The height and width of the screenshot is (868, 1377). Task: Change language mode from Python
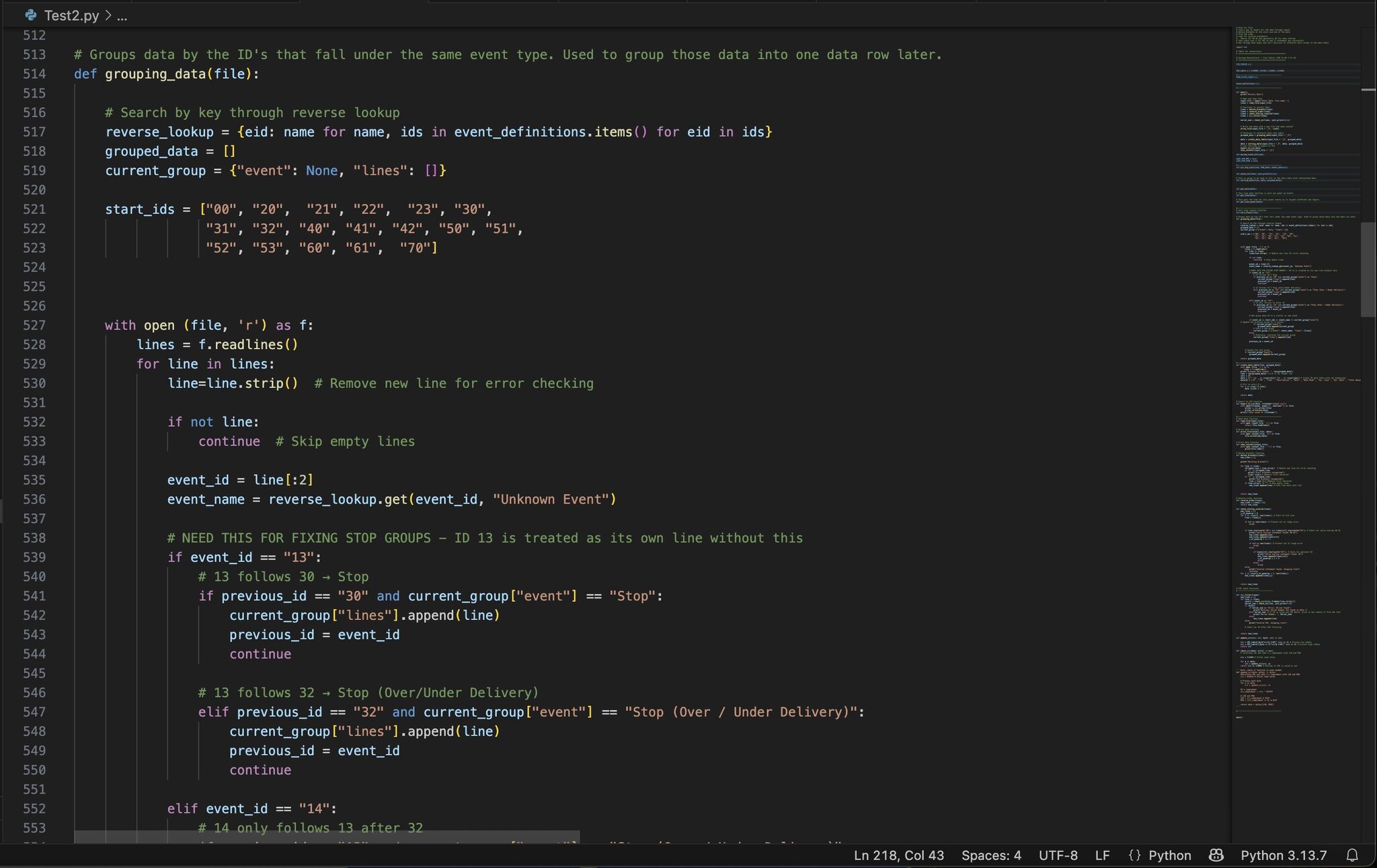pos(1169,855)
